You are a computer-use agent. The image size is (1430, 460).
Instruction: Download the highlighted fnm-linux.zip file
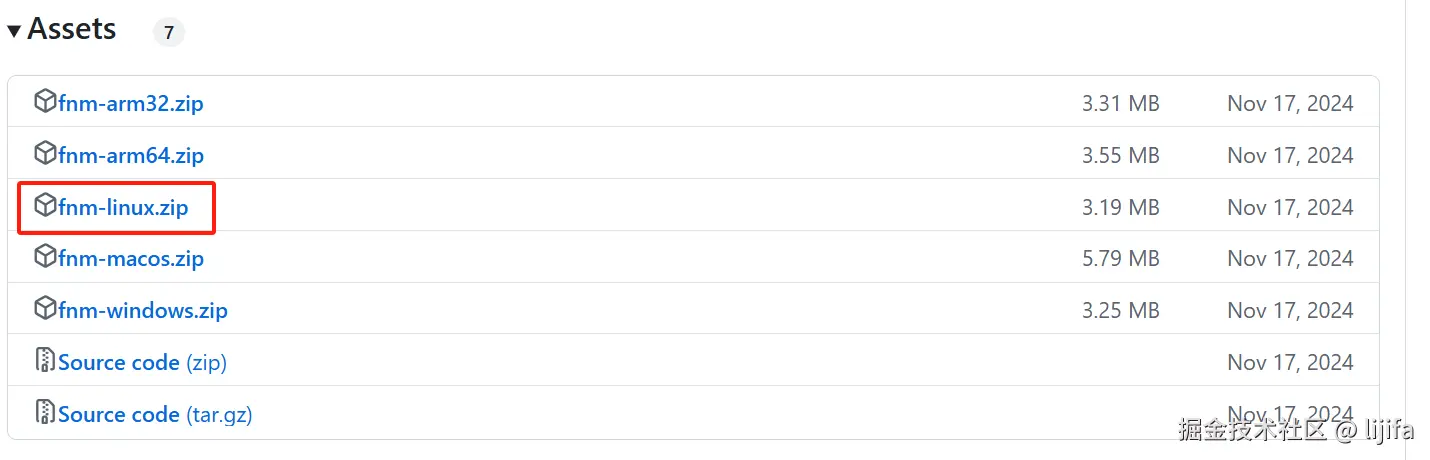(123, 207)
